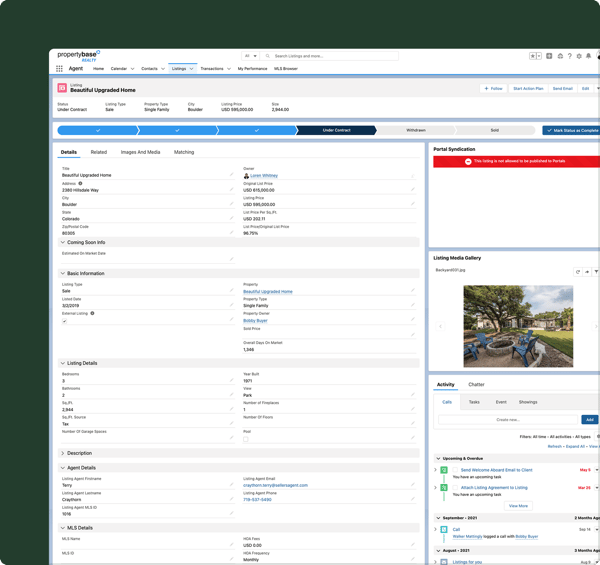
Task: Click the Search Listings input field
Action: click(329, 56)
